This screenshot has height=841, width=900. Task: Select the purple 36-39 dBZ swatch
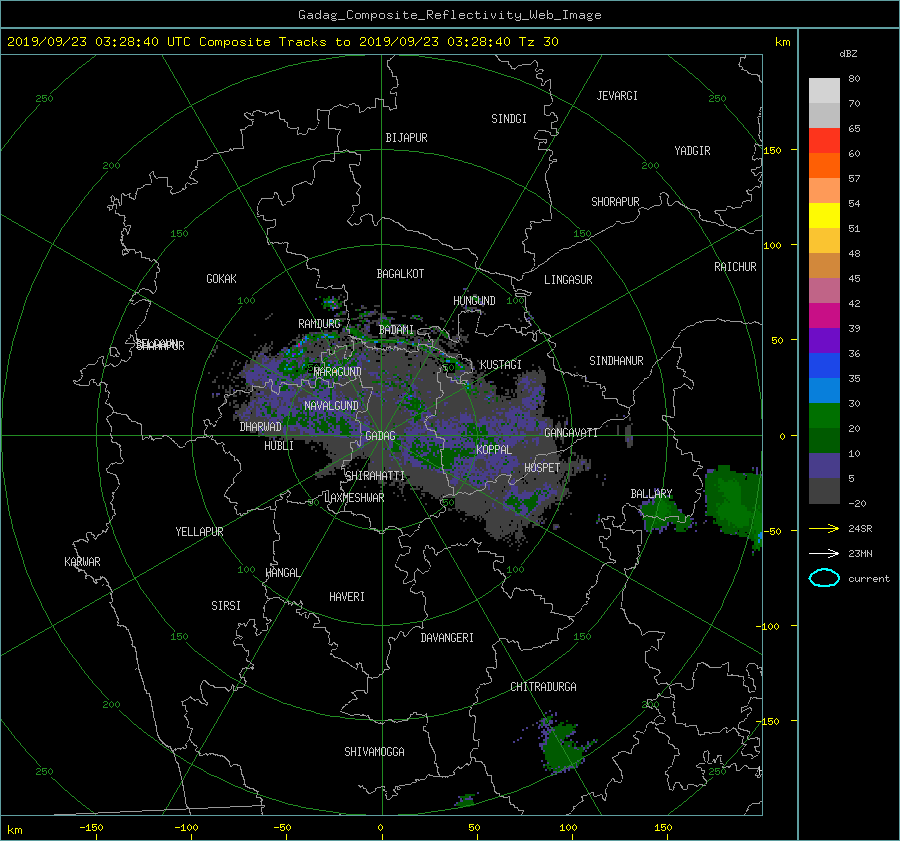click(x=824, y=341)
